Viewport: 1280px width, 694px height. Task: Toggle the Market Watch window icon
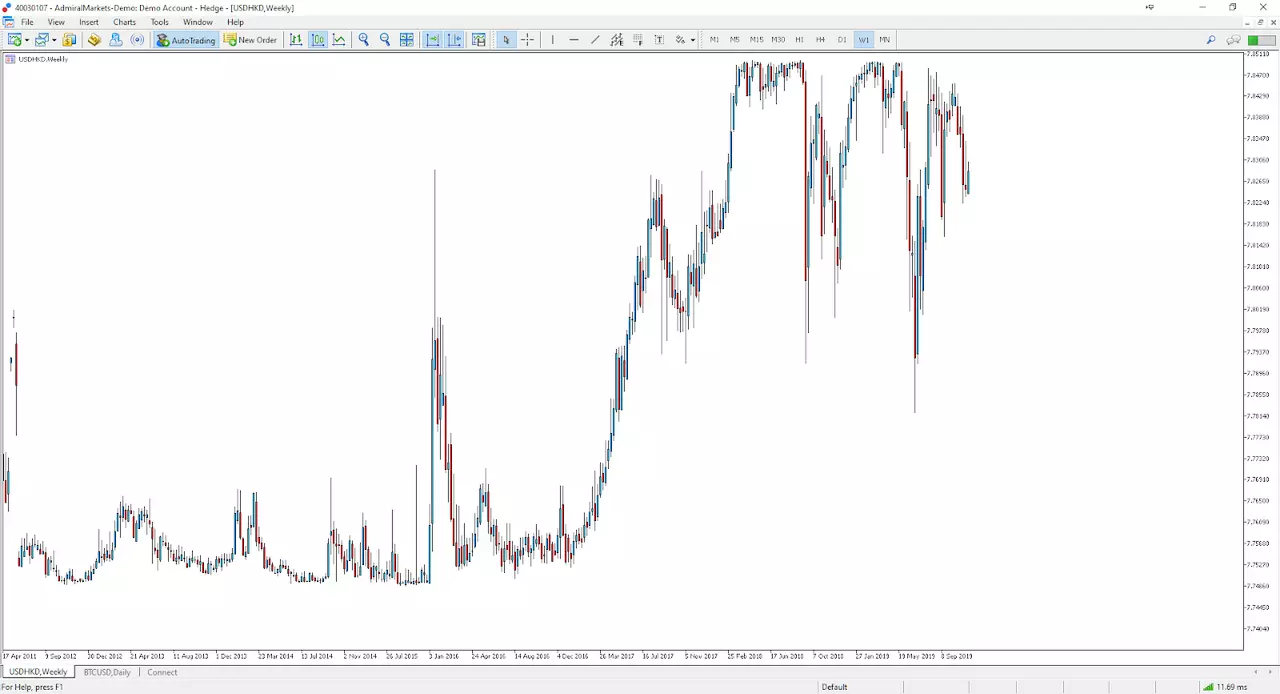click(x=69, y=40)
